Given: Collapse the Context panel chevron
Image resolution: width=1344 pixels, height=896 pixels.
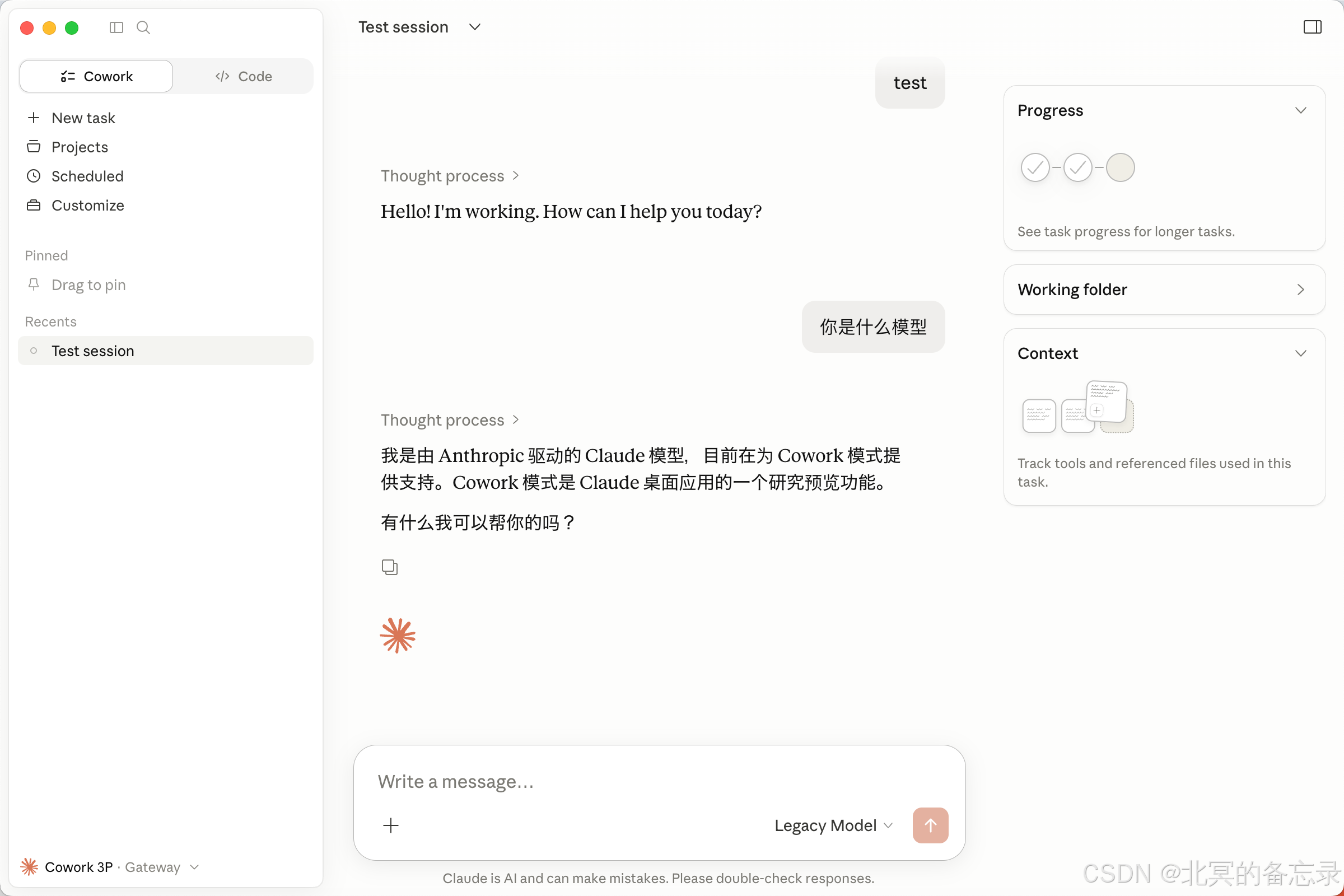Looking at the screenshot, I should pyautogui.click(x=1300, y=353).
